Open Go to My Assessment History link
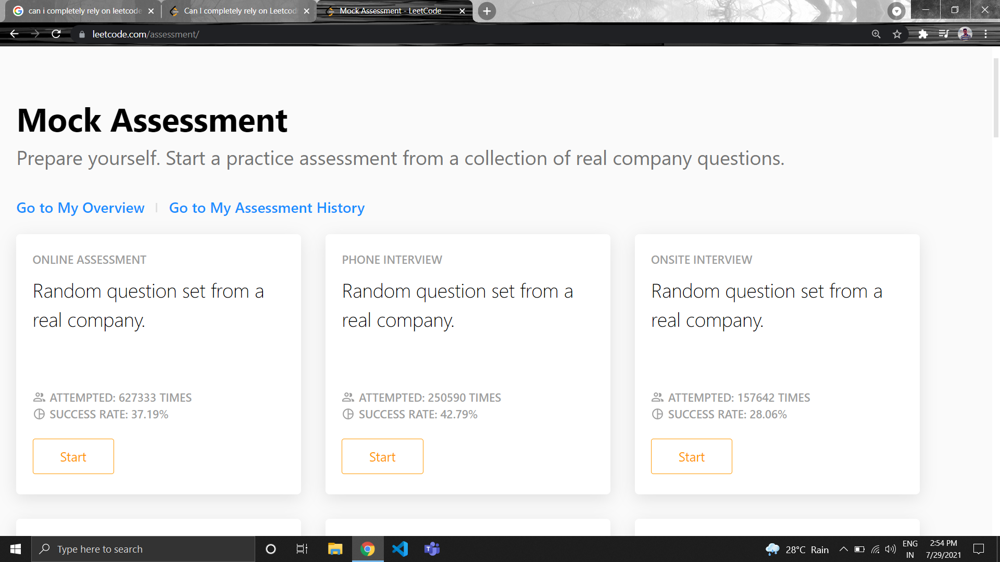The width and height of the screenshot is (1000, 562). [x=267, y=208]
